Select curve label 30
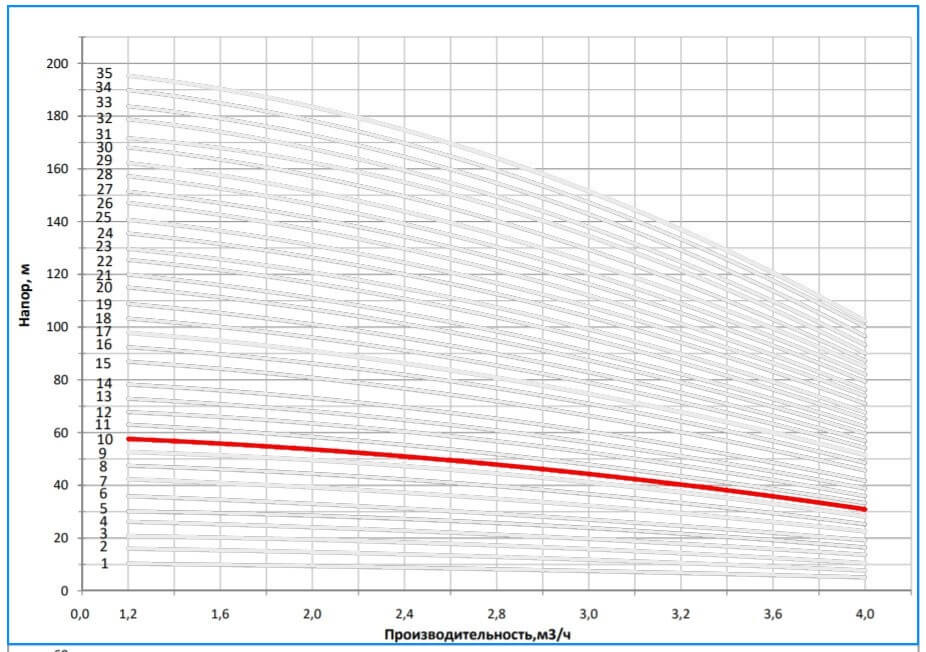Image resolution: width=926 pixels, height=652 pixels. pos(104,147)
